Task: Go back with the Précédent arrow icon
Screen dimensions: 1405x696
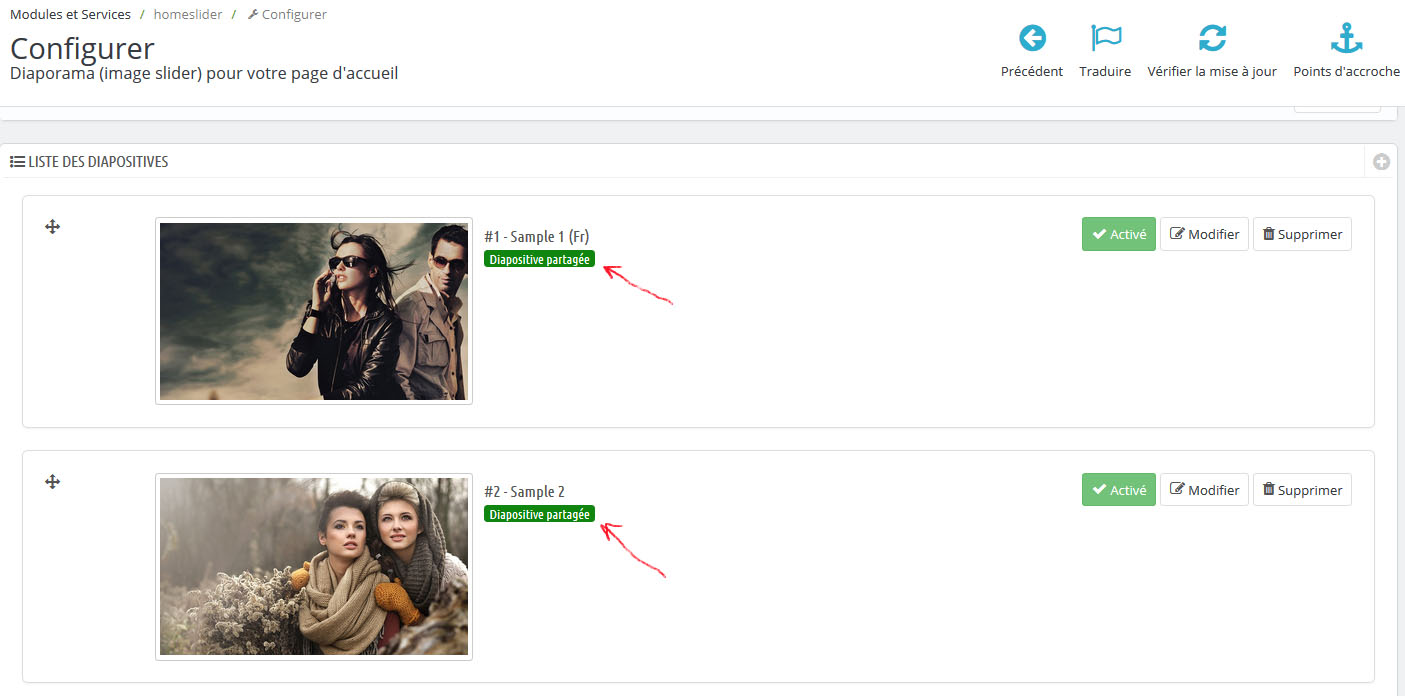Action: (x=1032, y=39)
